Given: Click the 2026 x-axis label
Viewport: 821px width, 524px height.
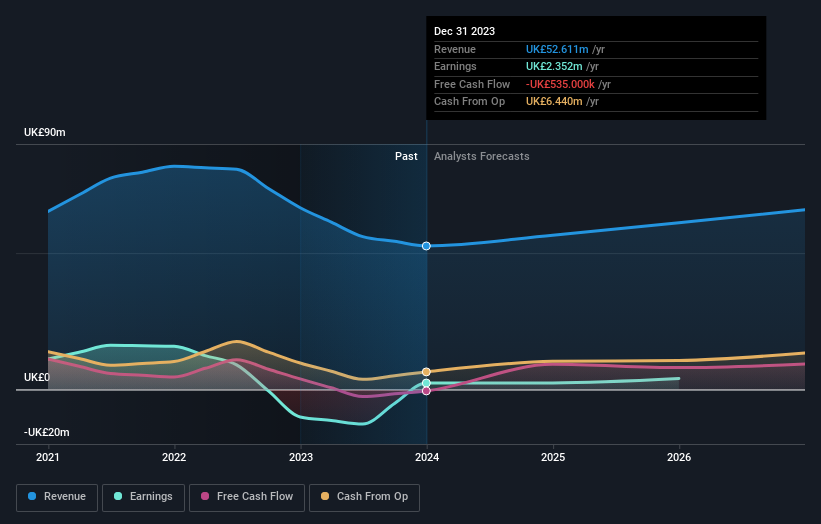Looking at the screenshot, I should [679, 457].
